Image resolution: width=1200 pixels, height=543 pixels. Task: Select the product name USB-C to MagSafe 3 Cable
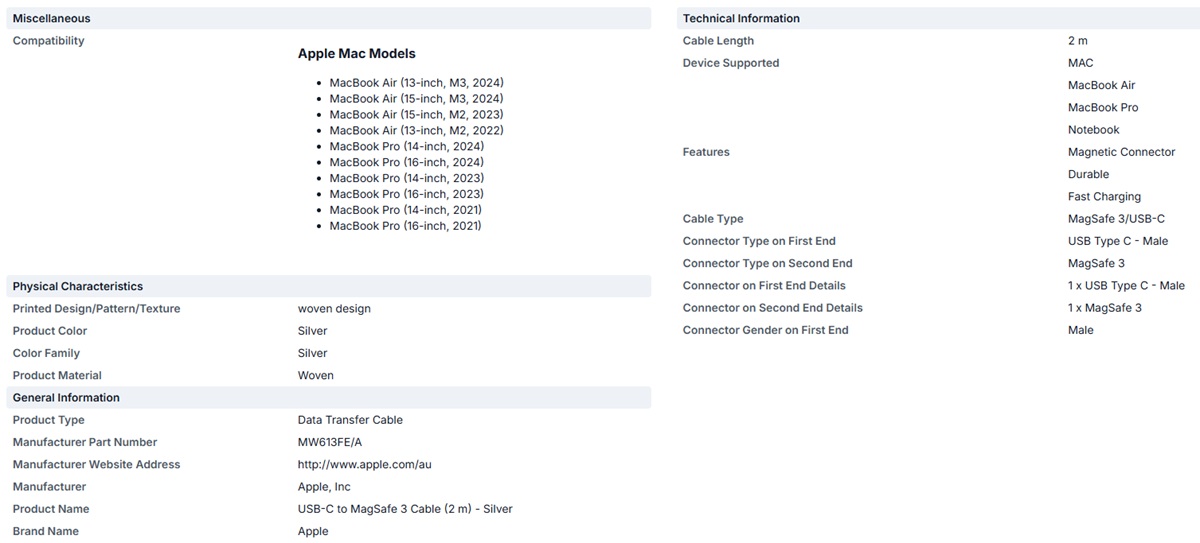[x=405, y=509]
